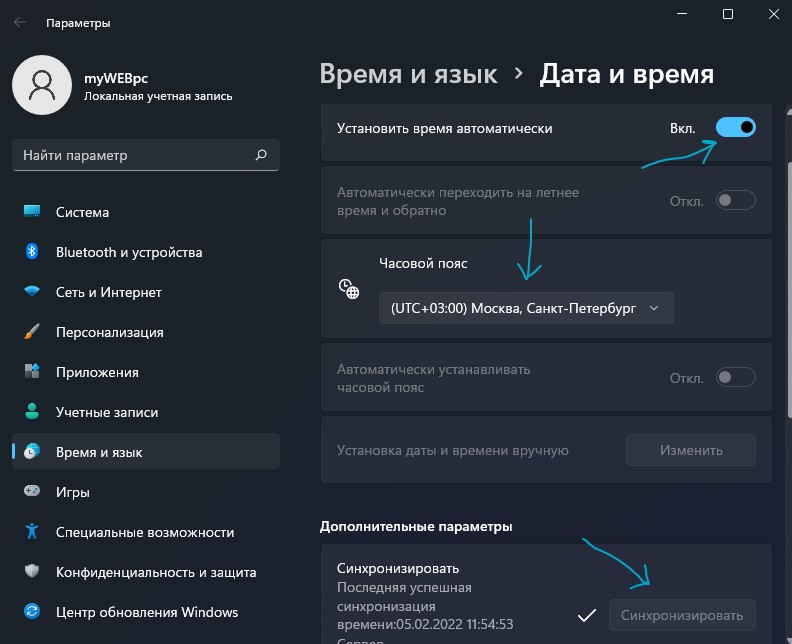This screenshot has height=644, width=792.
Task: Click Установка даты и времени вручную text
Action: point(453,450)
